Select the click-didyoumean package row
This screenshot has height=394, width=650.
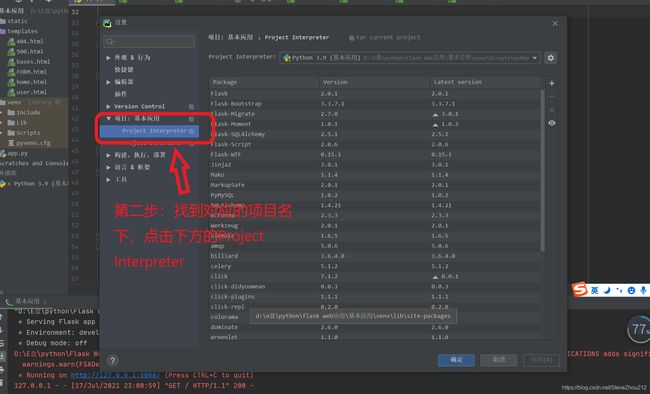[375, 287]
